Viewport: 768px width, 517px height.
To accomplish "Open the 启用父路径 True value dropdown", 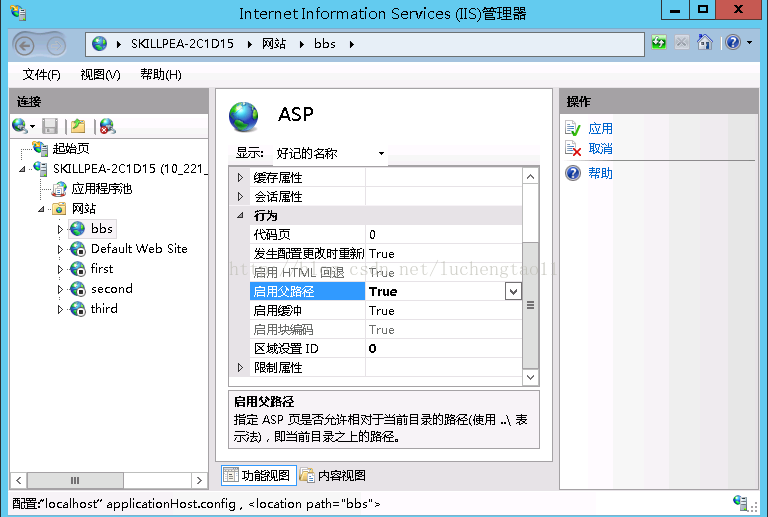I will [x=513, y=292].
